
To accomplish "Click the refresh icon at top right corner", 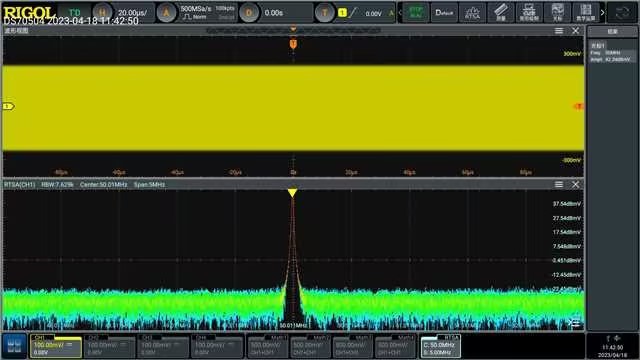I will (x=622, y=13).
